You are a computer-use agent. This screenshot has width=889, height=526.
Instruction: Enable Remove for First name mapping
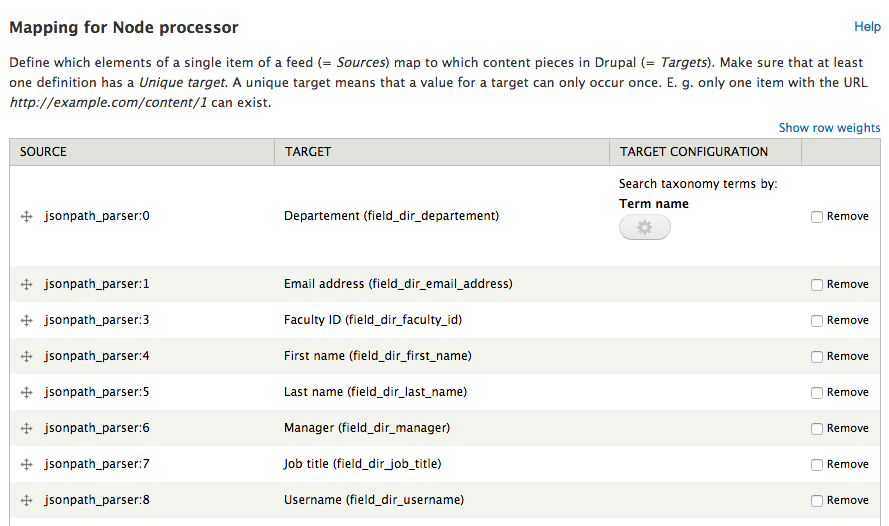[x=816, y=357]
